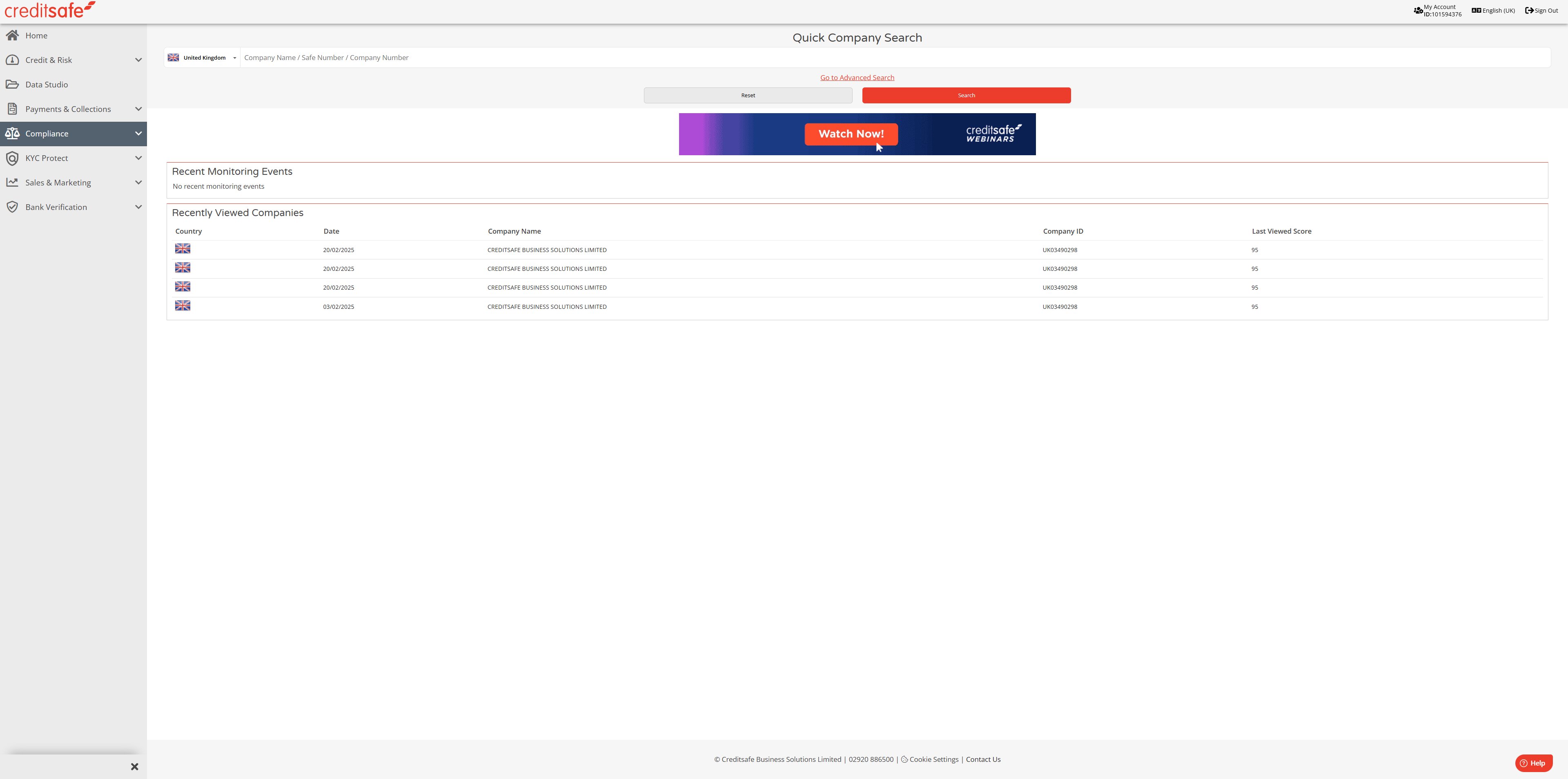
Task: Click the Company Name column header
Action: pyautogui.click(x=514, y=232)
